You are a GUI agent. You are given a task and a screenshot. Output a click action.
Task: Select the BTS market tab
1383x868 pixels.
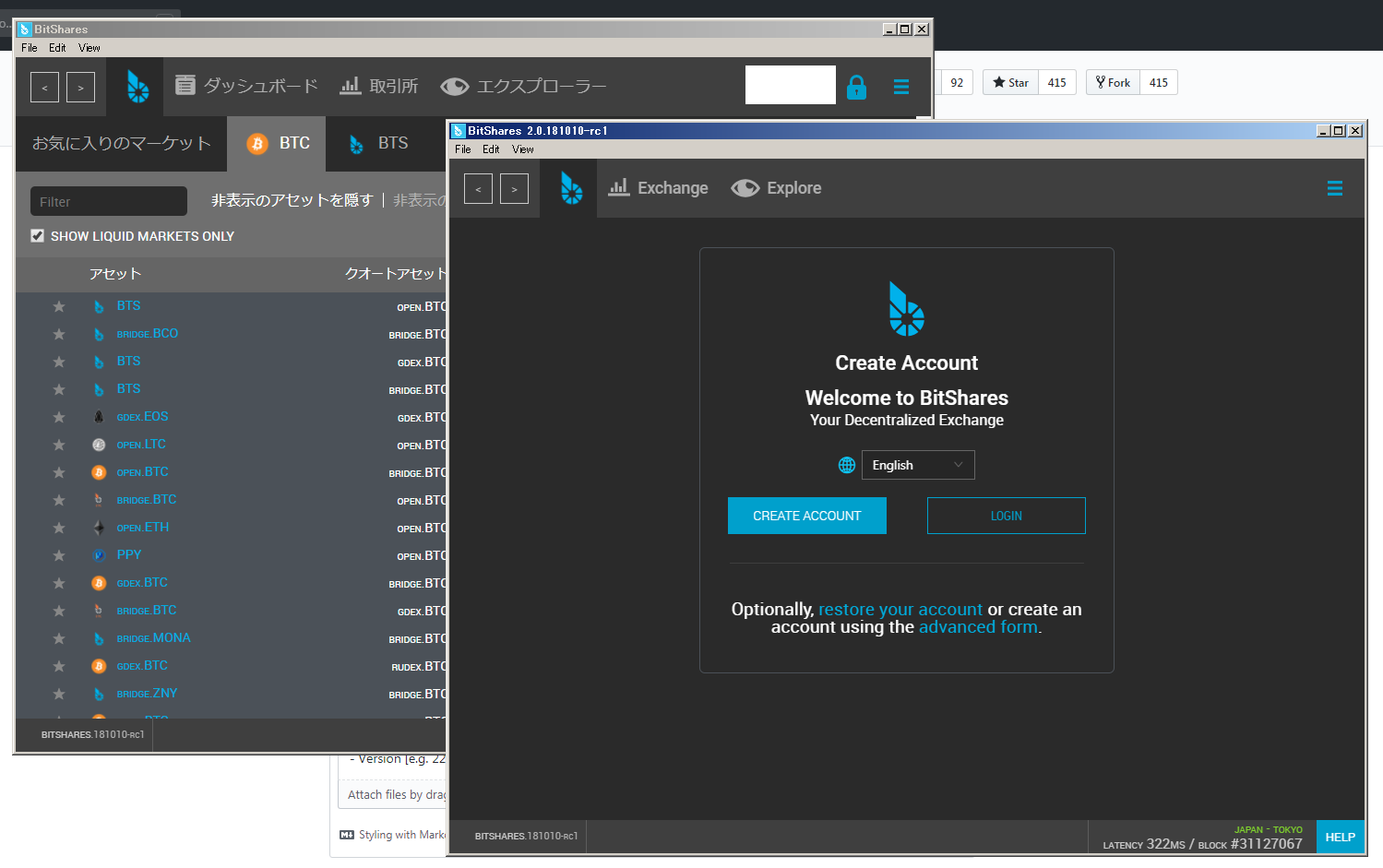378,143
